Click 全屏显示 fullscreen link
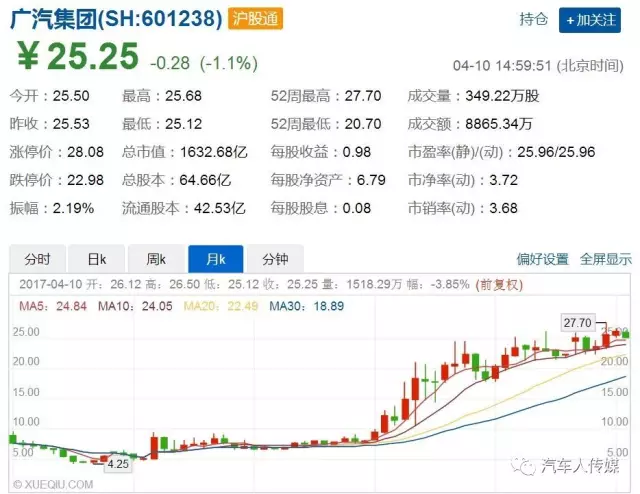 pos(606,259)
